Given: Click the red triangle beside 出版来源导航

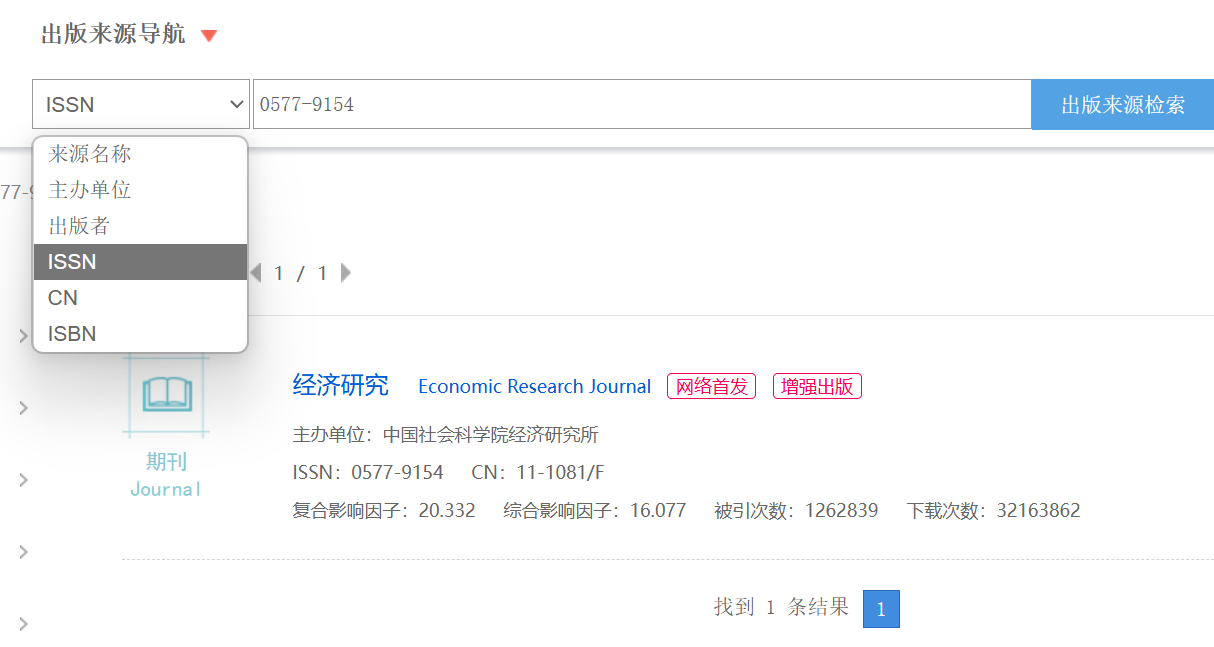Looking at the screenshot, I should click(209, 36).
